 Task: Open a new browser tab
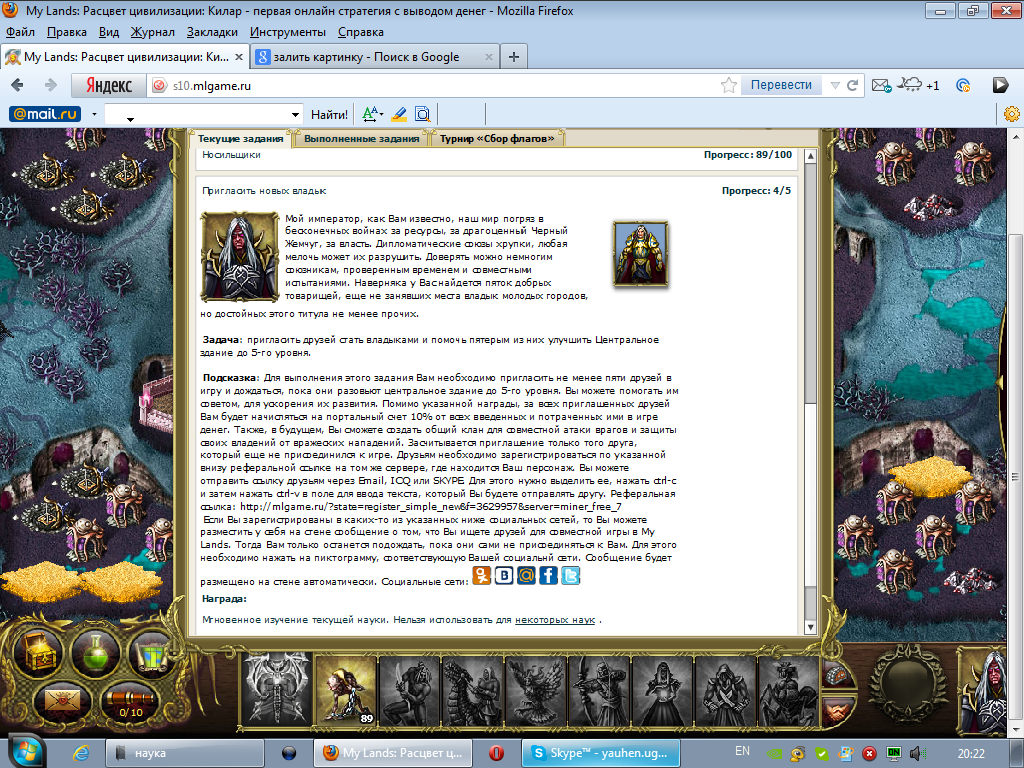pyautogui.click(x=514, y=57)
